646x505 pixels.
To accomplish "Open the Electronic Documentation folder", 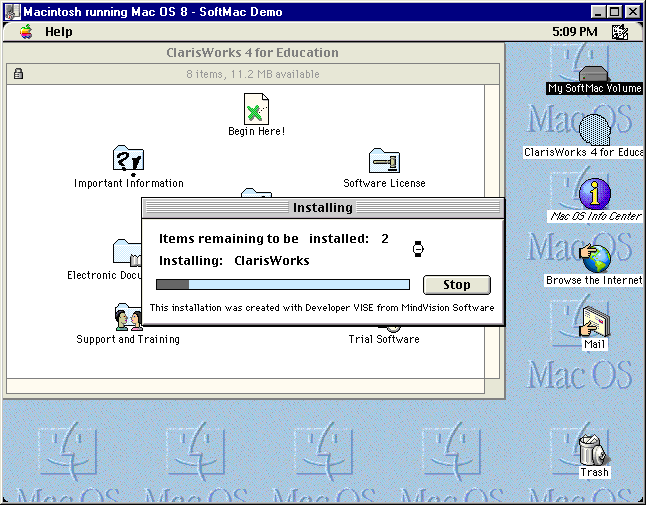I will [127, 252].
